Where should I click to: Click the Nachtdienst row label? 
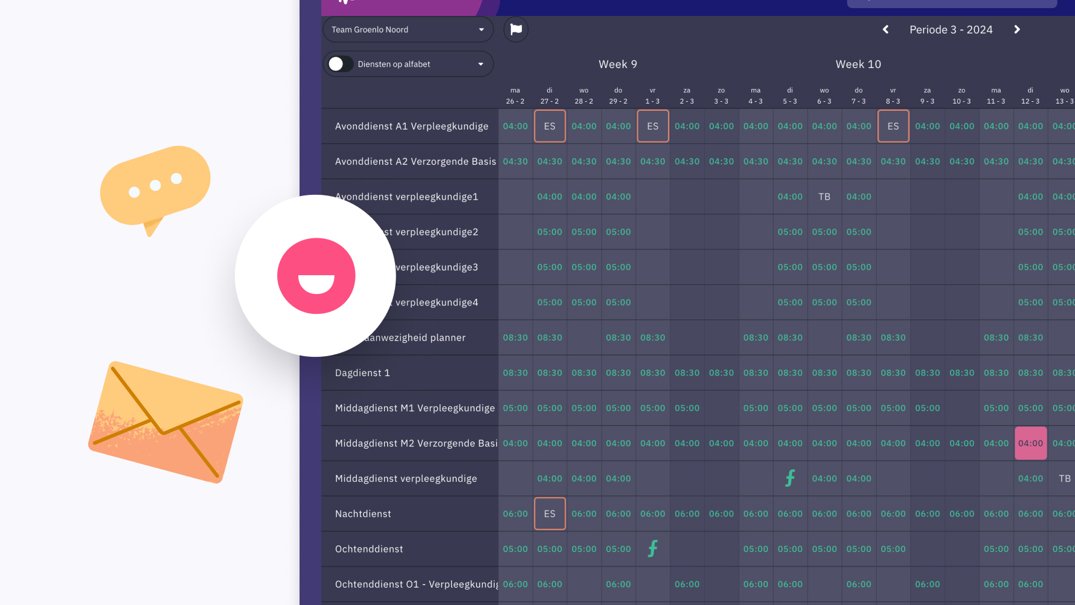(363, 514)
